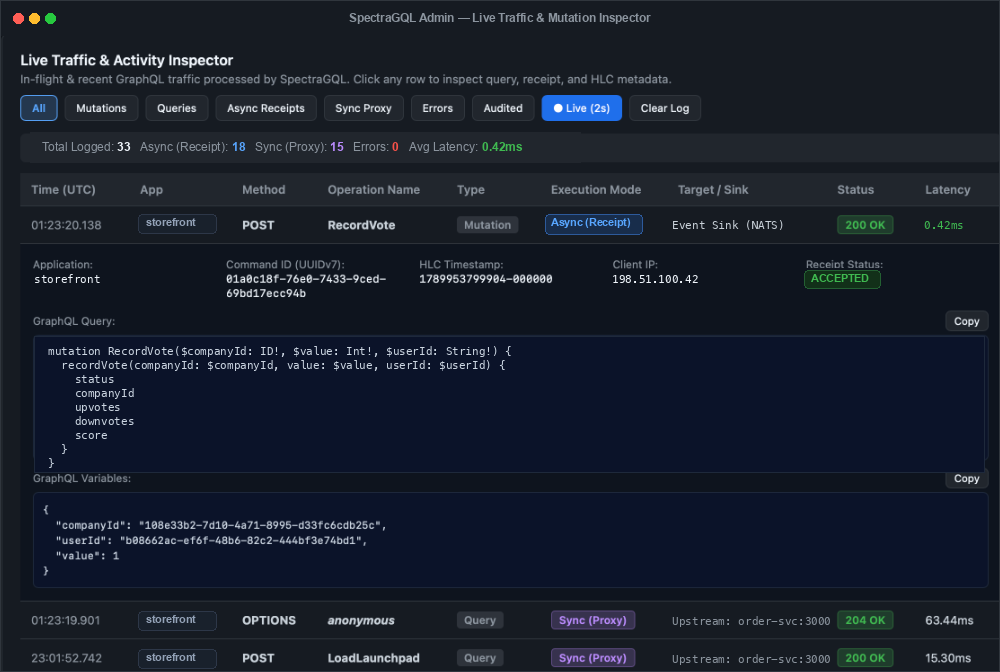Viewport: 1000px width, 672px height.
Task: Click the storefront badge in LoadLaunchpad row
Action: (177, 658)
